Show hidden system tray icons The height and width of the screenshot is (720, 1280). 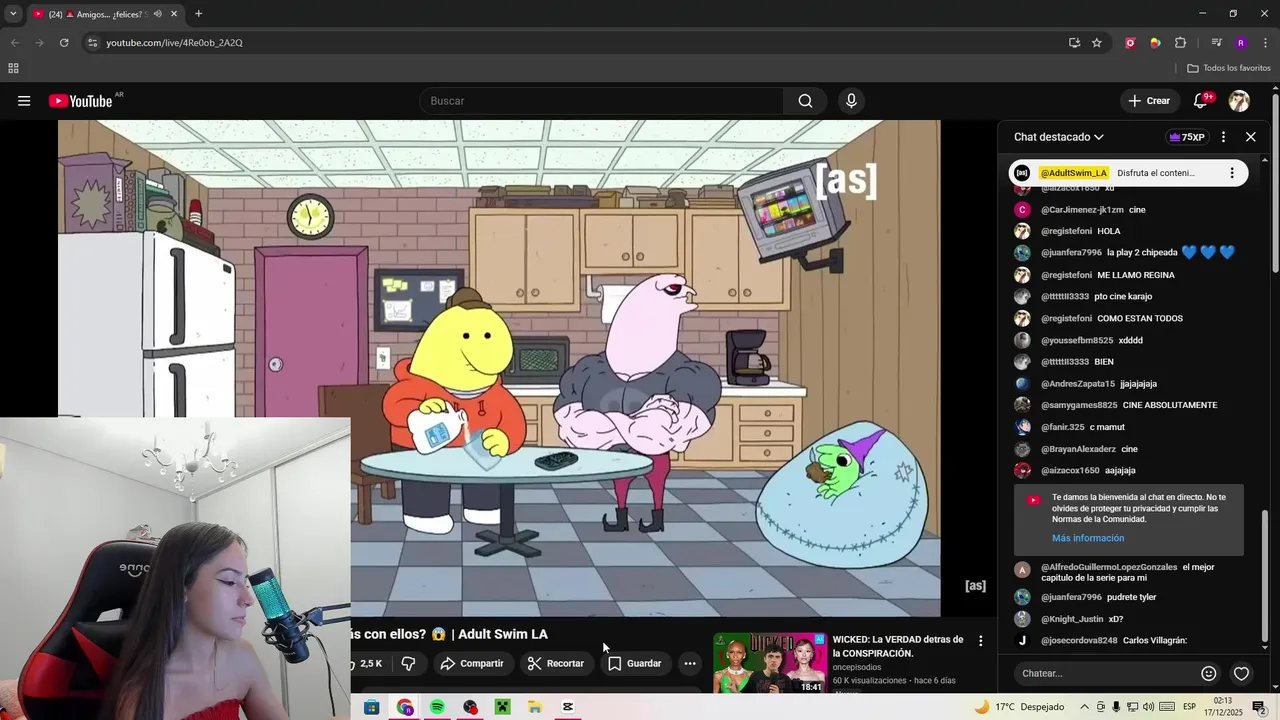pyautogui.click(x=1084, y=707)
